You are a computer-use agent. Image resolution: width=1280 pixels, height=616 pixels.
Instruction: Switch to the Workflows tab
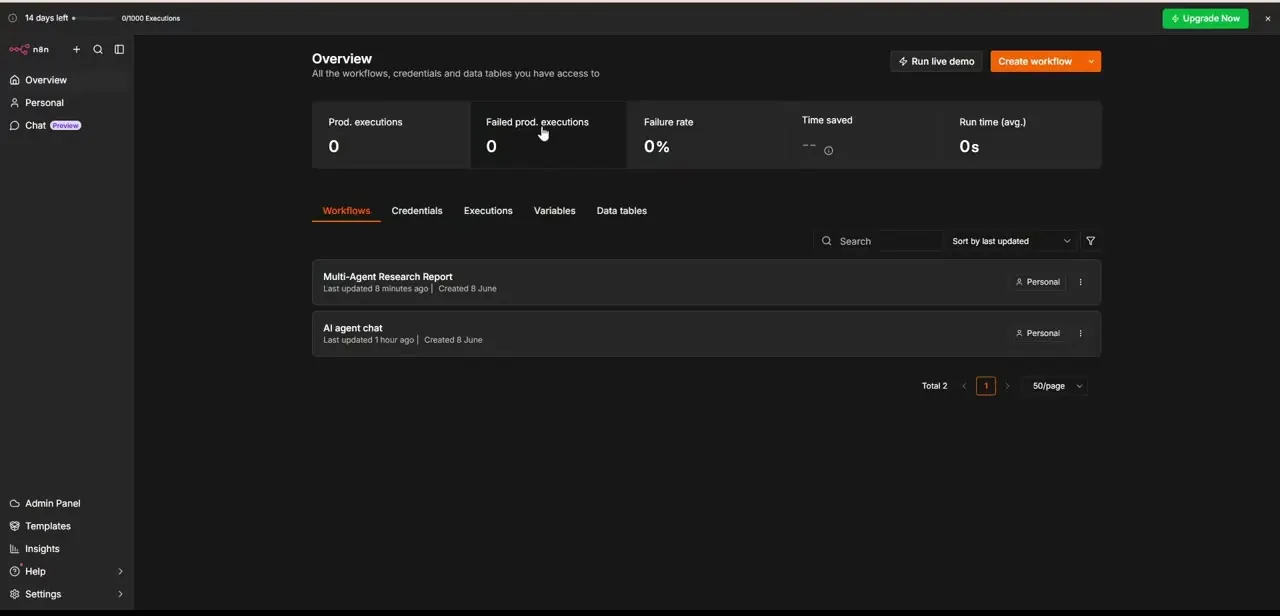[346, 211]
